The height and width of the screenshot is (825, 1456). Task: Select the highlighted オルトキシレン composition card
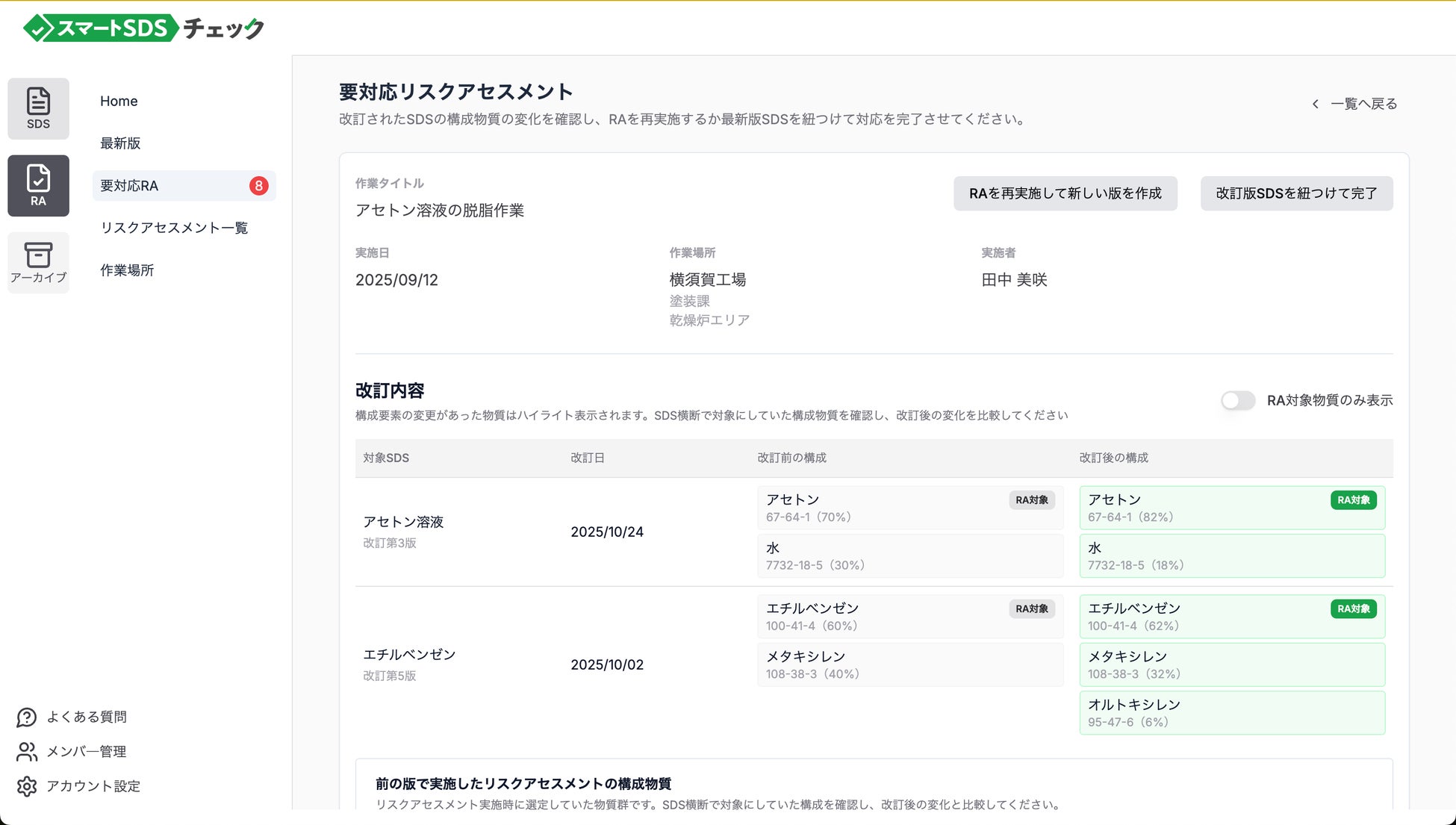tap(1231, 712)
